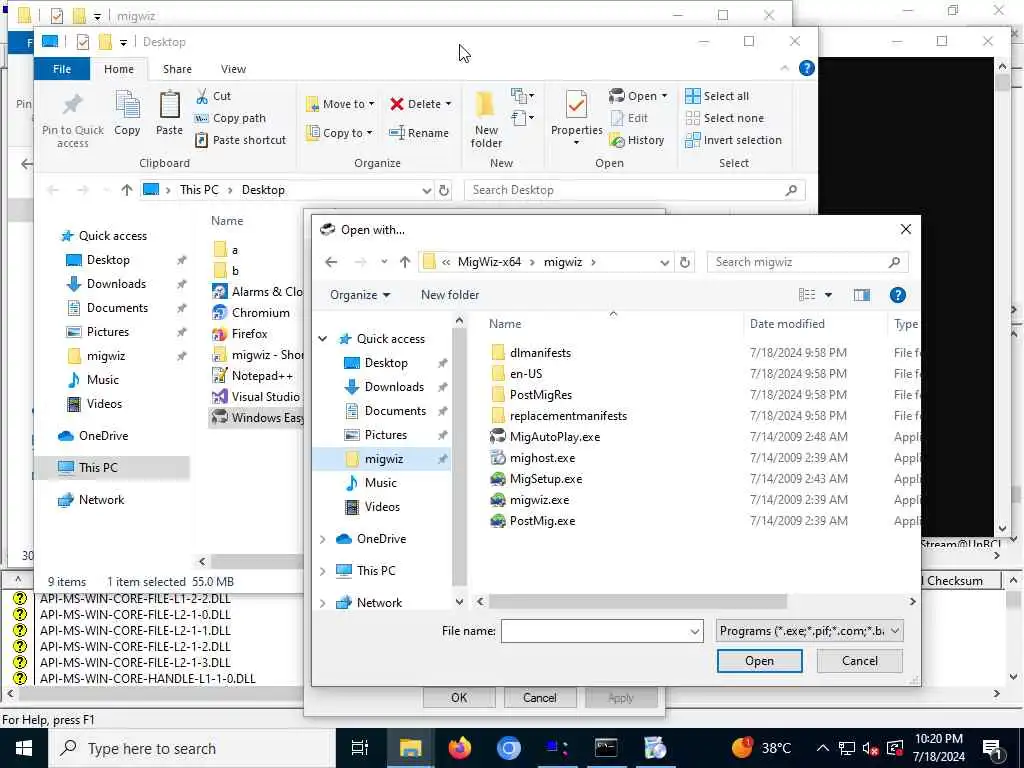
Task: Click Select none in ribbon
Action: tap(725, 118)
